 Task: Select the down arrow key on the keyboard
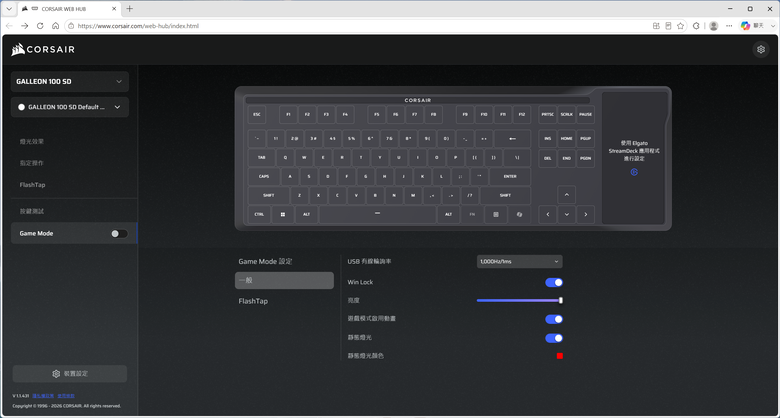pyautogui.click(x=567, y=214)
